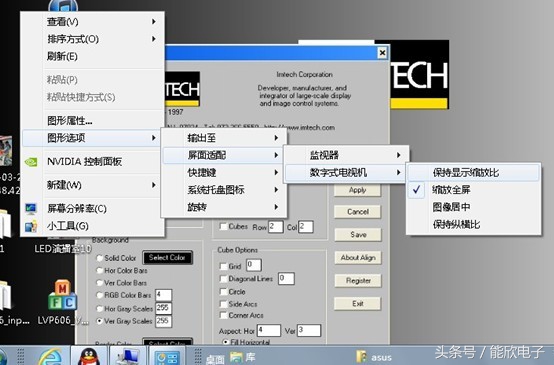Choose Ver Color Bars radio
Image resolution: width=554 pixels, height=365 pixels.
point(100,283)
